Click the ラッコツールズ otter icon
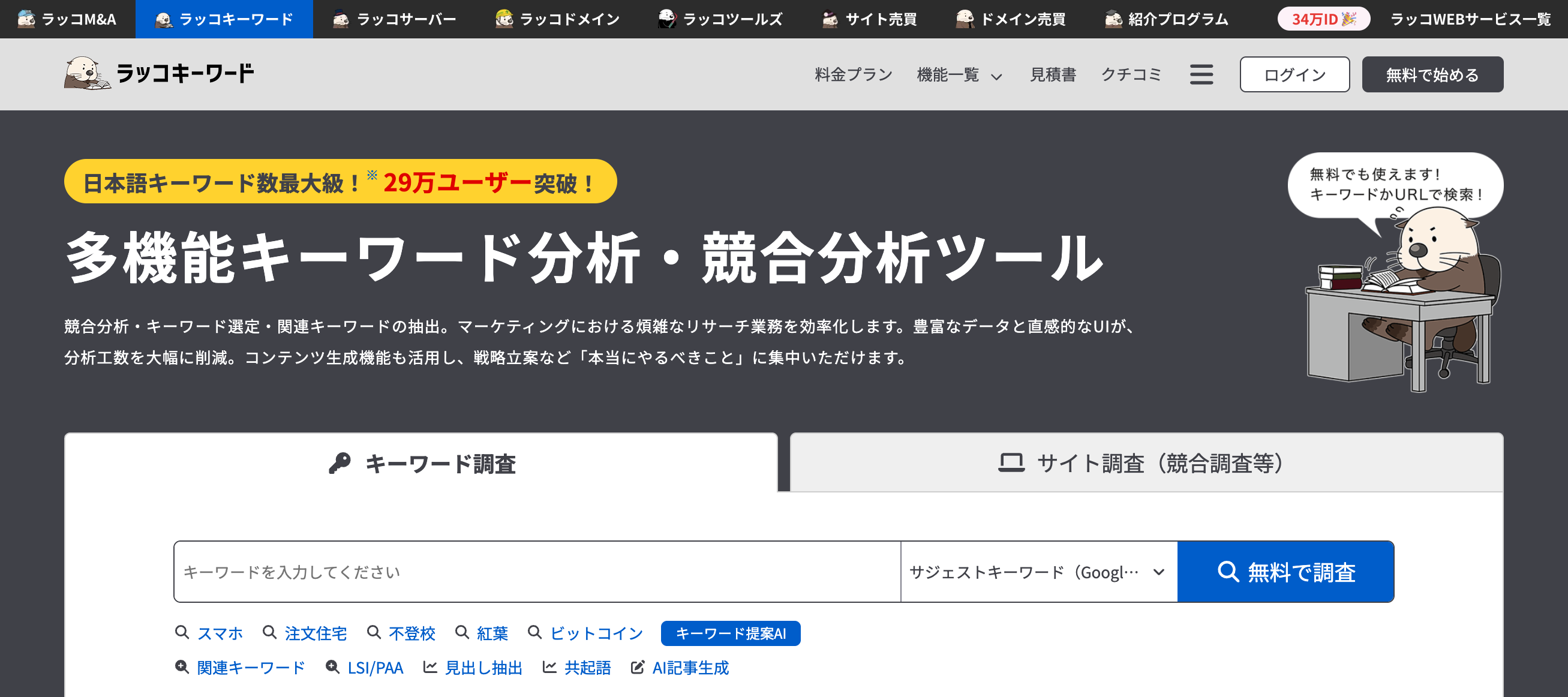Image resolution: width=1568 pixels, height=697 pixels. (666, 18)
